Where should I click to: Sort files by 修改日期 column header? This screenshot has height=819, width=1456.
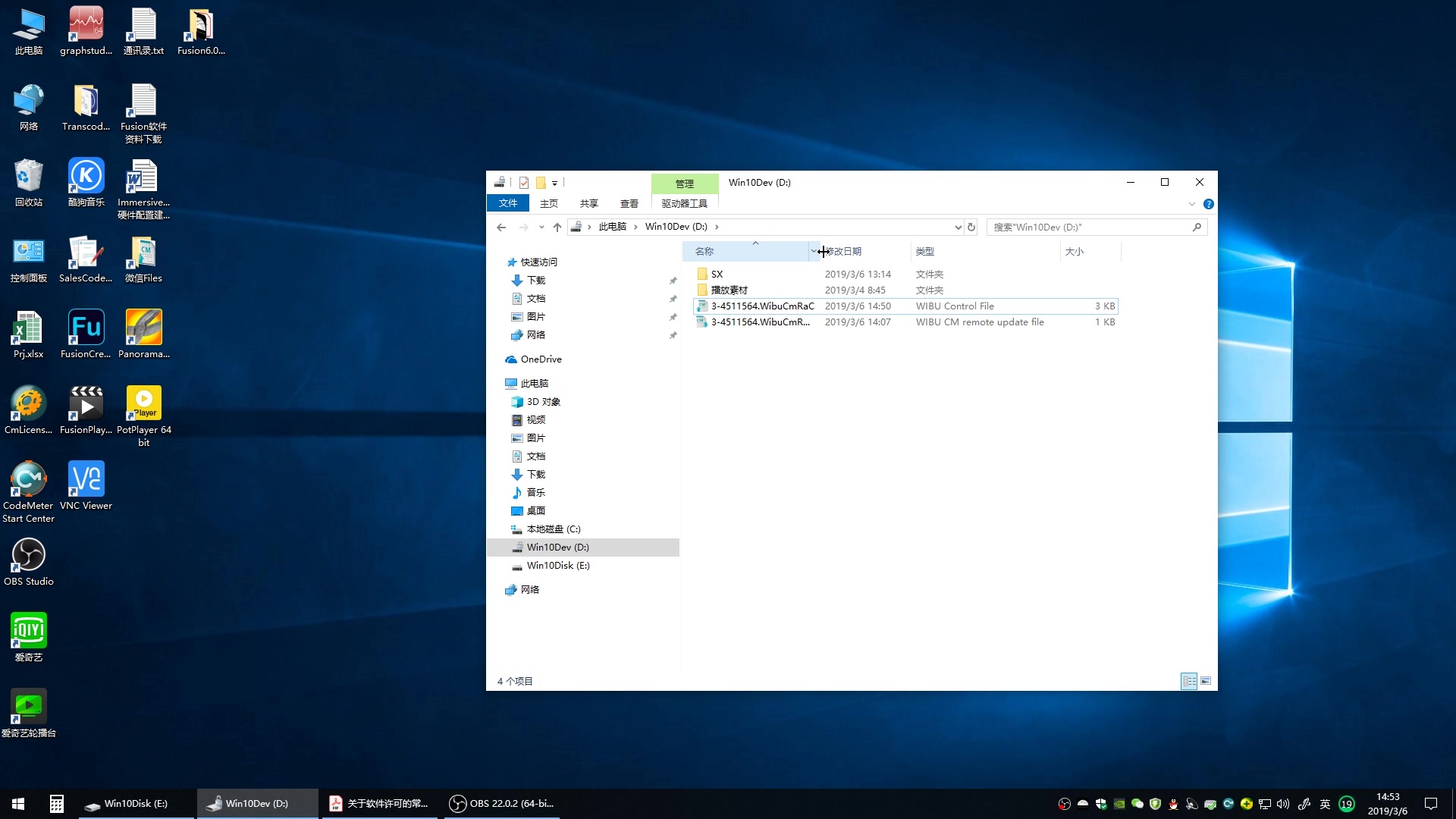[864, 251]
